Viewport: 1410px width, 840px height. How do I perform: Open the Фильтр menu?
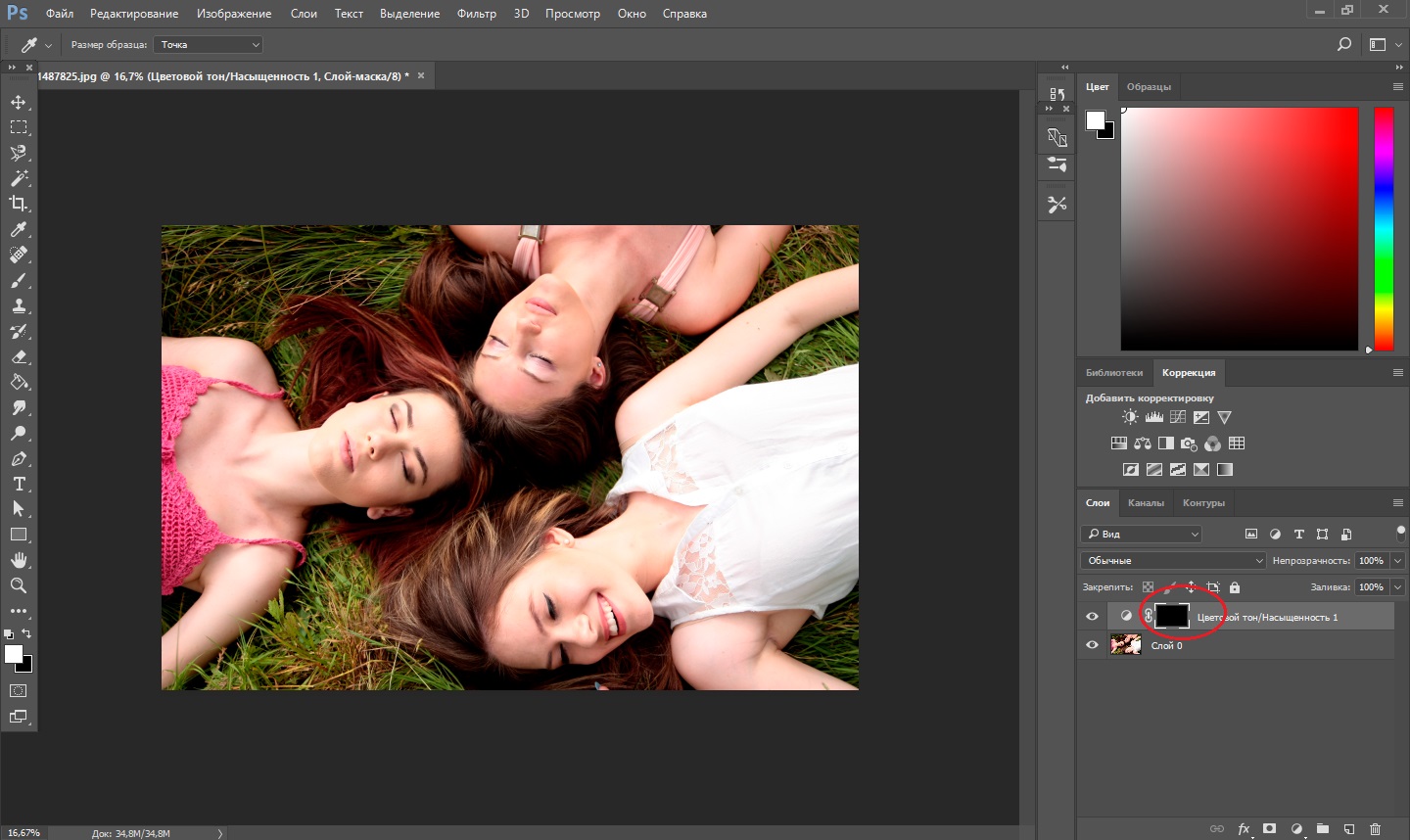(476, 14)
